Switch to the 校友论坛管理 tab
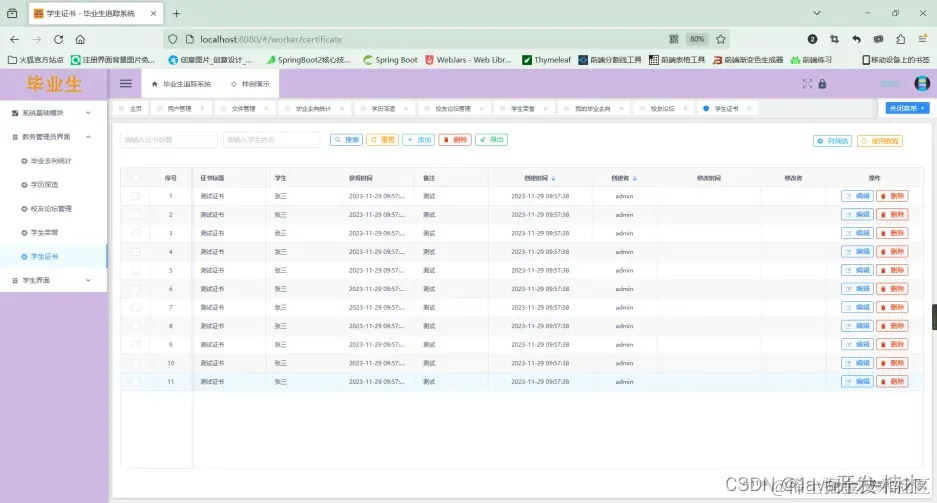This screenshot has height=503, width=937. click(453, 109)
